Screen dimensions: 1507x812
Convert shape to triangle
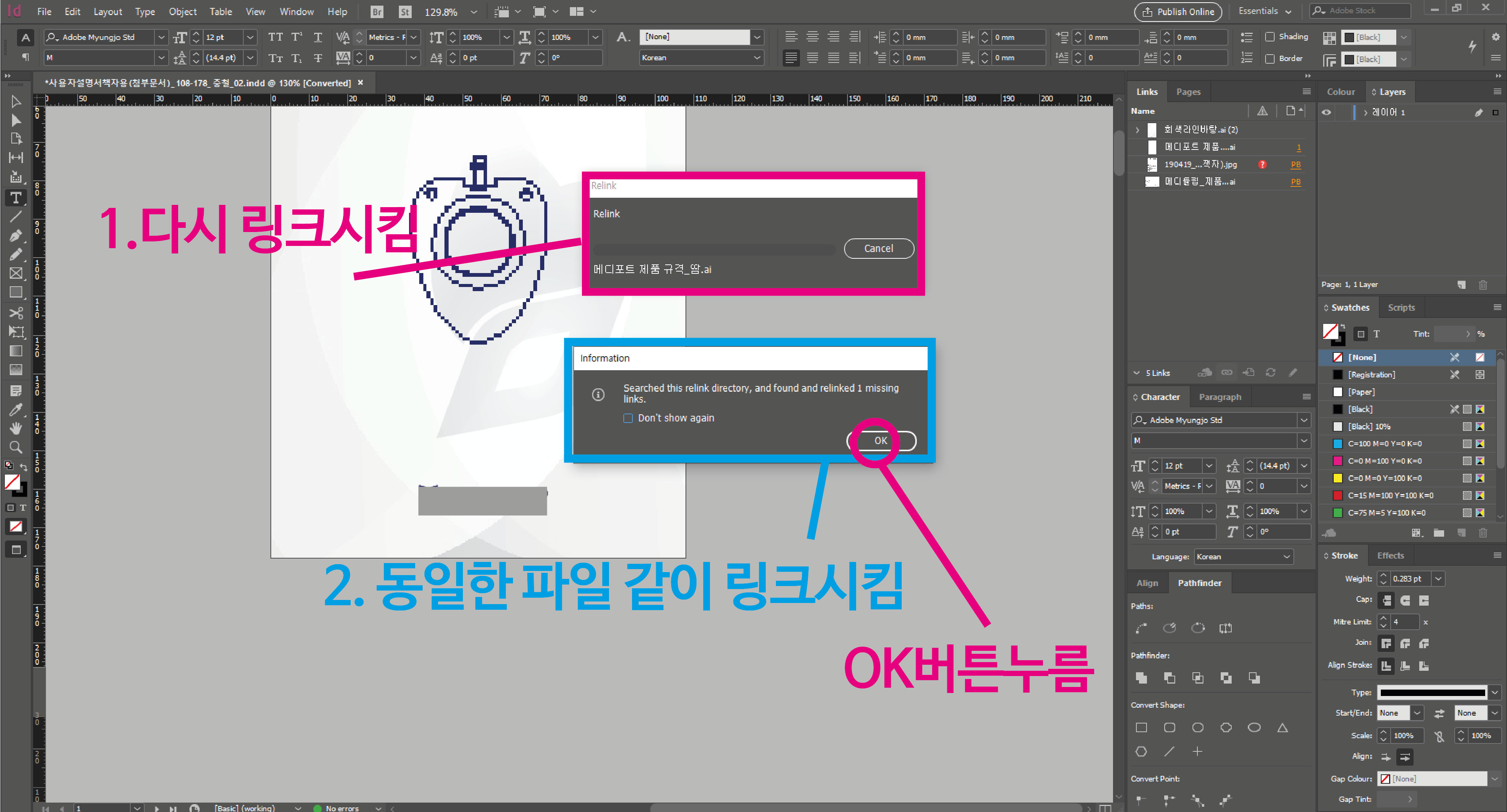click(1283, 728)
